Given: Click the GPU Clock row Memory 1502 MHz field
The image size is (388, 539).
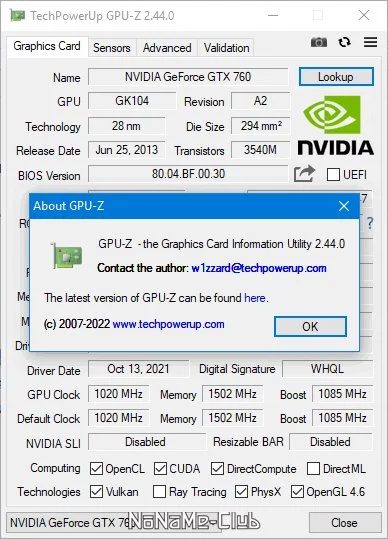Looking at the screenshot, I should pos(232,394).
